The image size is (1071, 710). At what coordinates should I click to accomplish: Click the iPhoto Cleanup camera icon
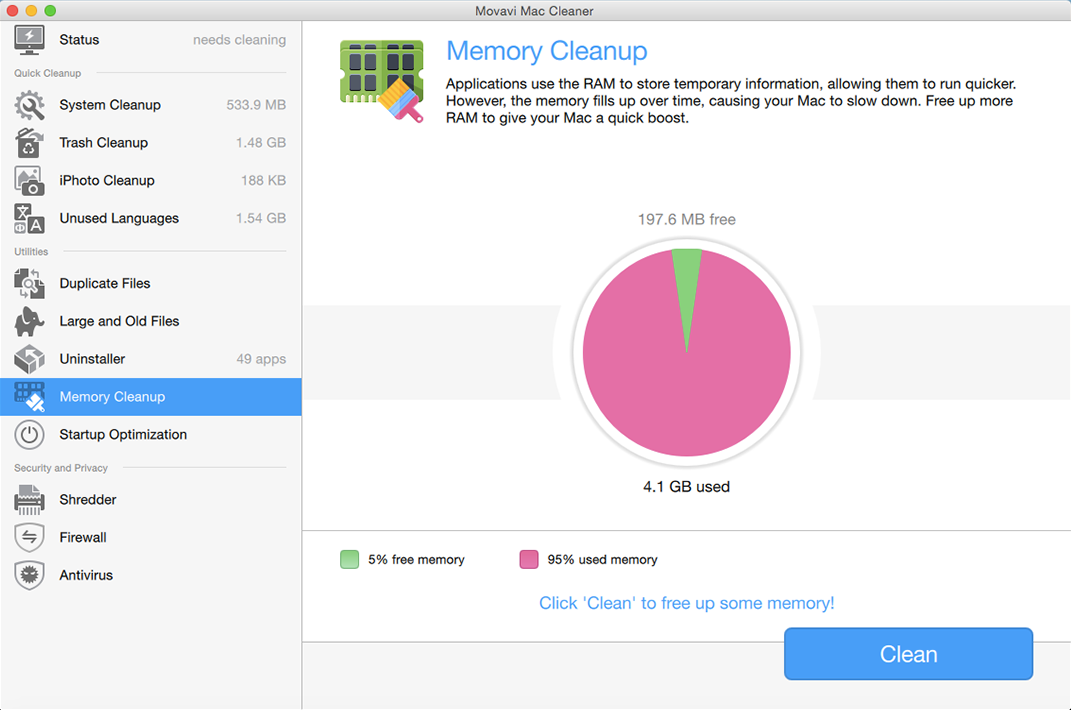coord(29,180)
